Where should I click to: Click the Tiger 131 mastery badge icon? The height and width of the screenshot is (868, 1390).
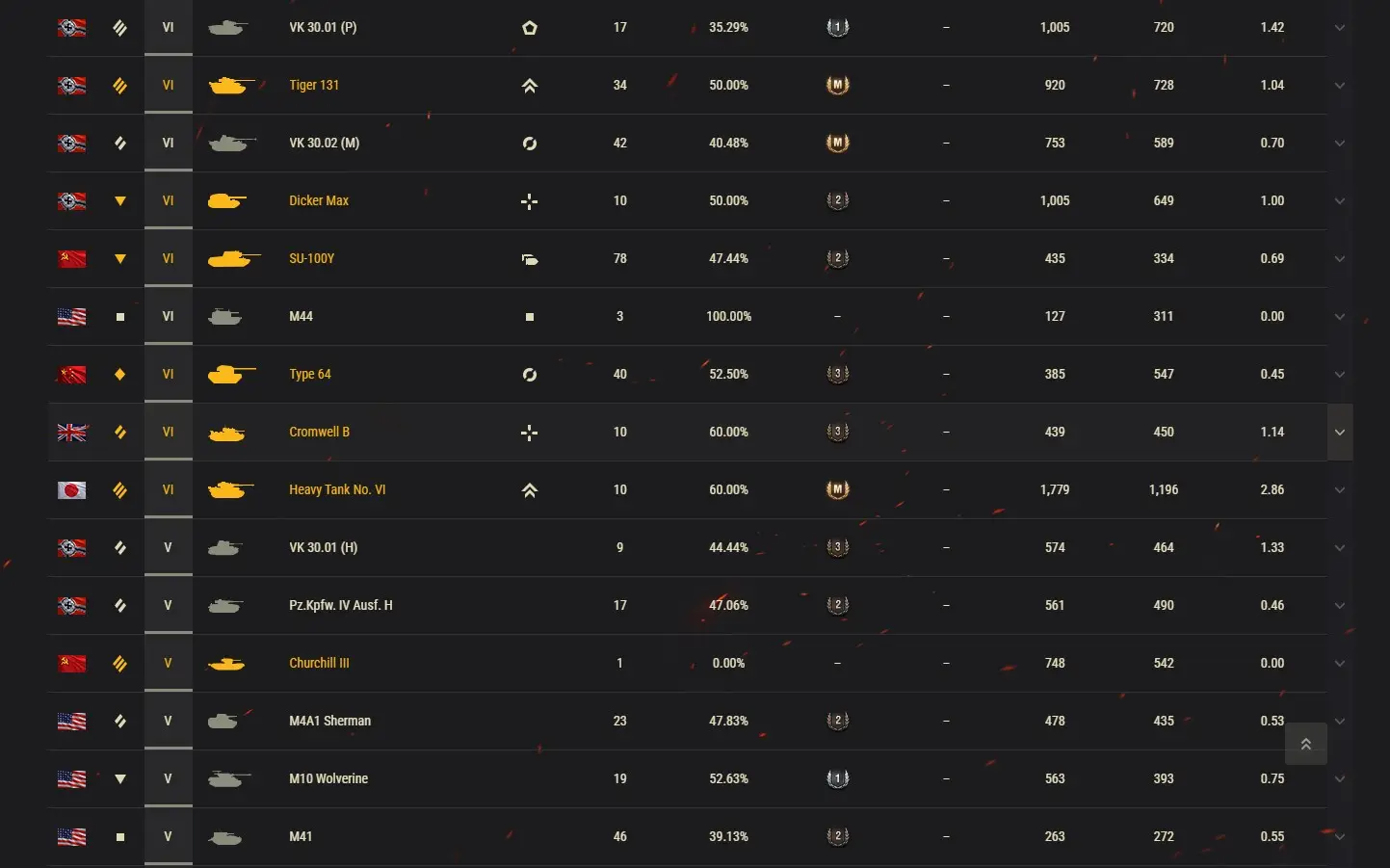point(837,85)
